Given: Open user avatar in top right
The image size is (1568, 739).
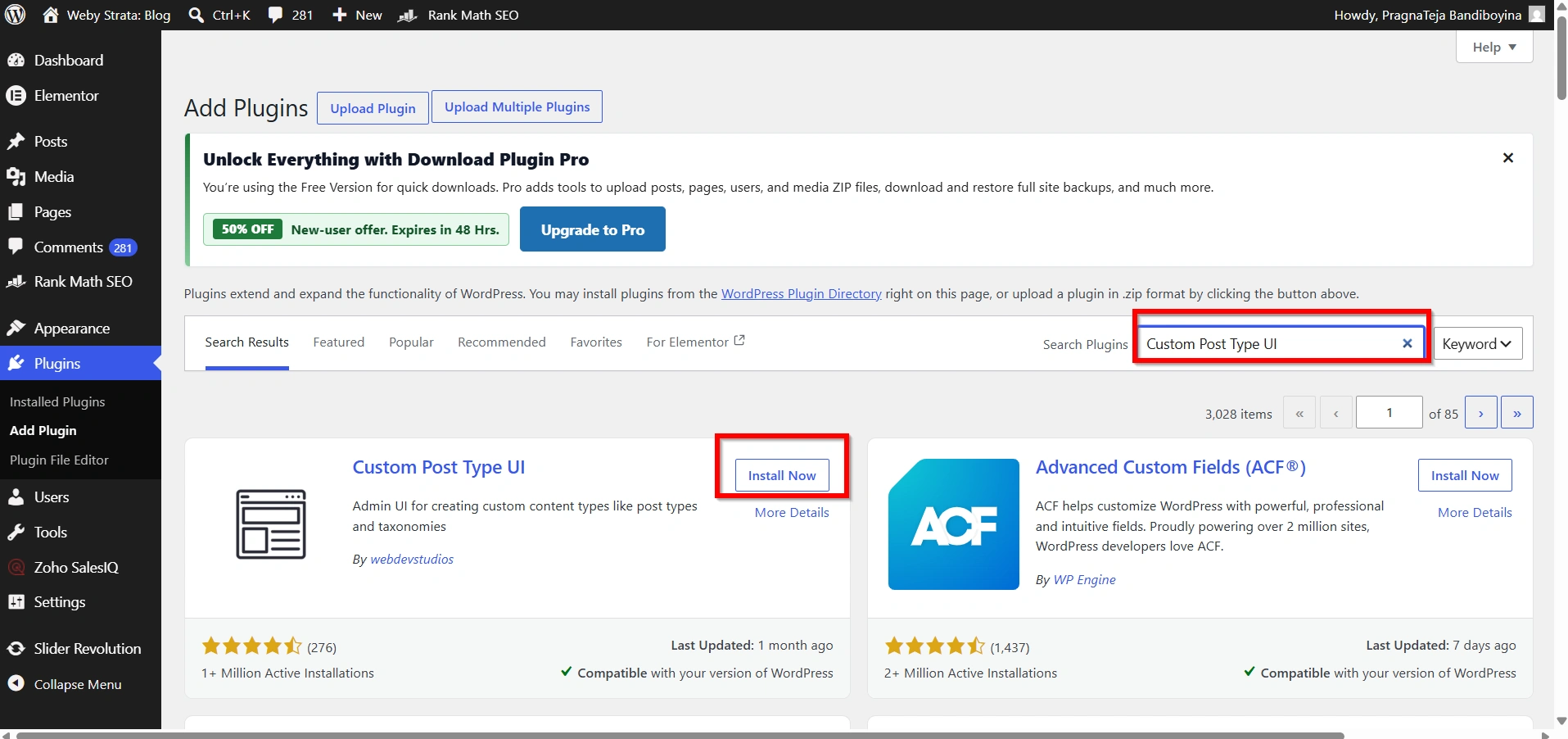Looking at the screenshot, I should 1538,15.
